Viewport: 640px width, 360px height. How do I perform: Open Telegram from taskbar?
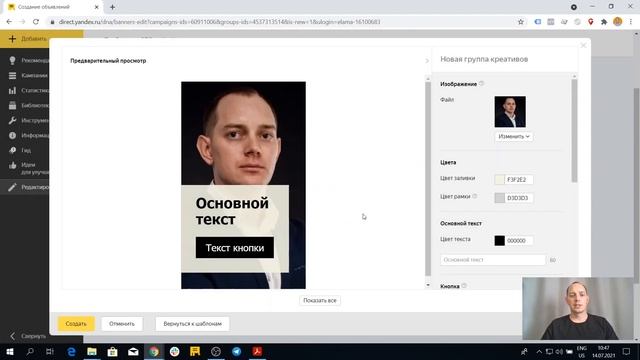(236, 351)
